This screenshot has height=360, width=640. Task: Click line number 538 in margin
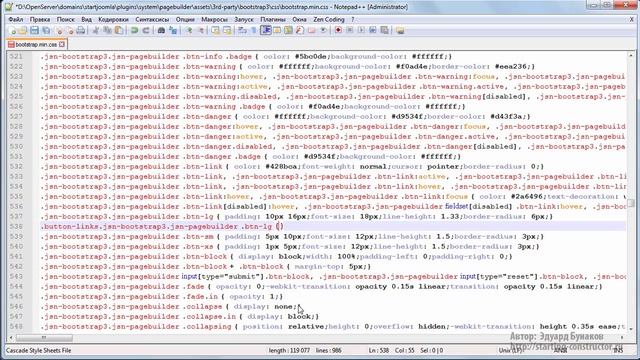pos(16,227)
